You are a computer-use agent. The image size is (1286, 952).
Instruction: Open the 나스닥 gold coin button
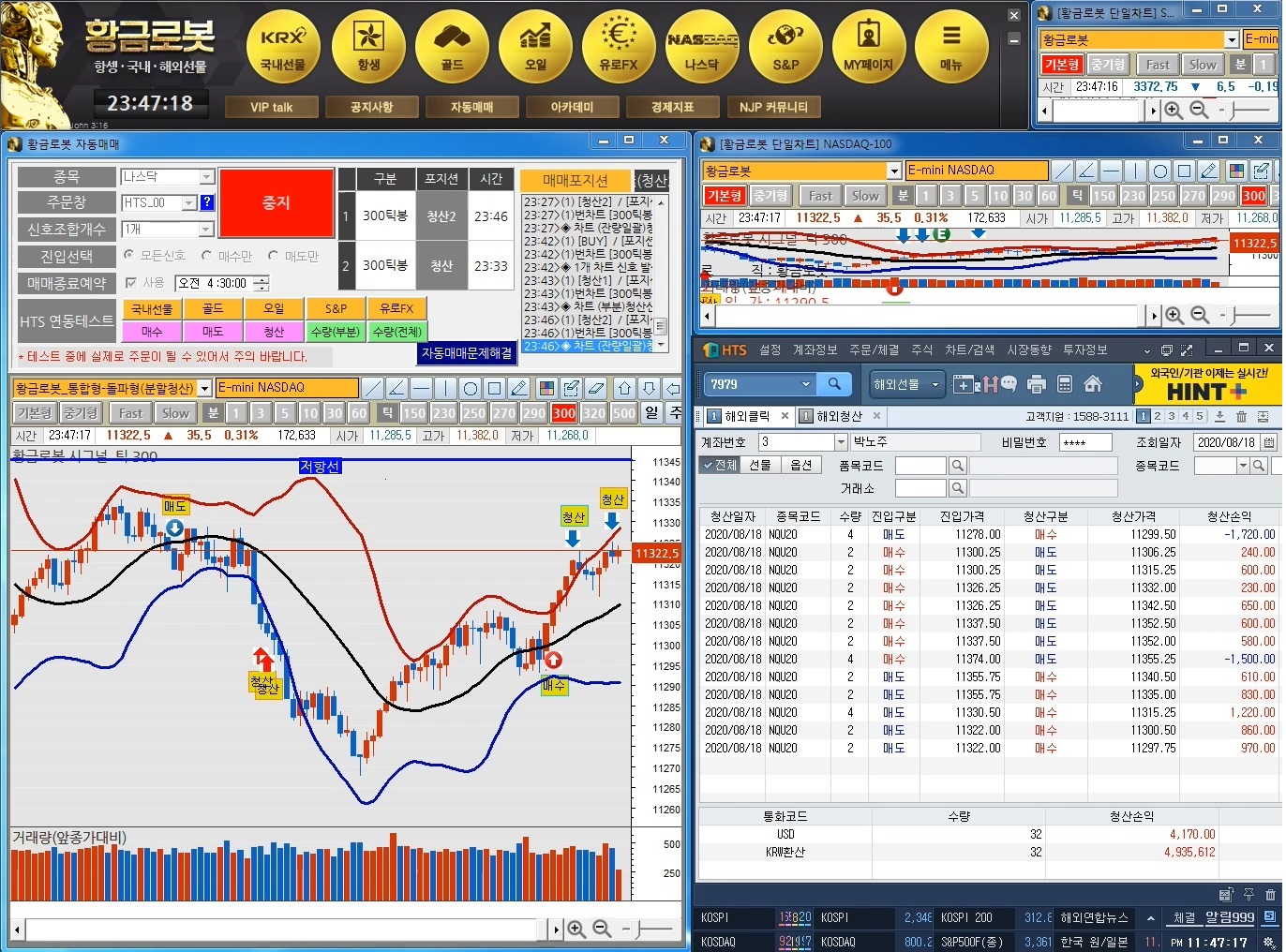[702, 47]
